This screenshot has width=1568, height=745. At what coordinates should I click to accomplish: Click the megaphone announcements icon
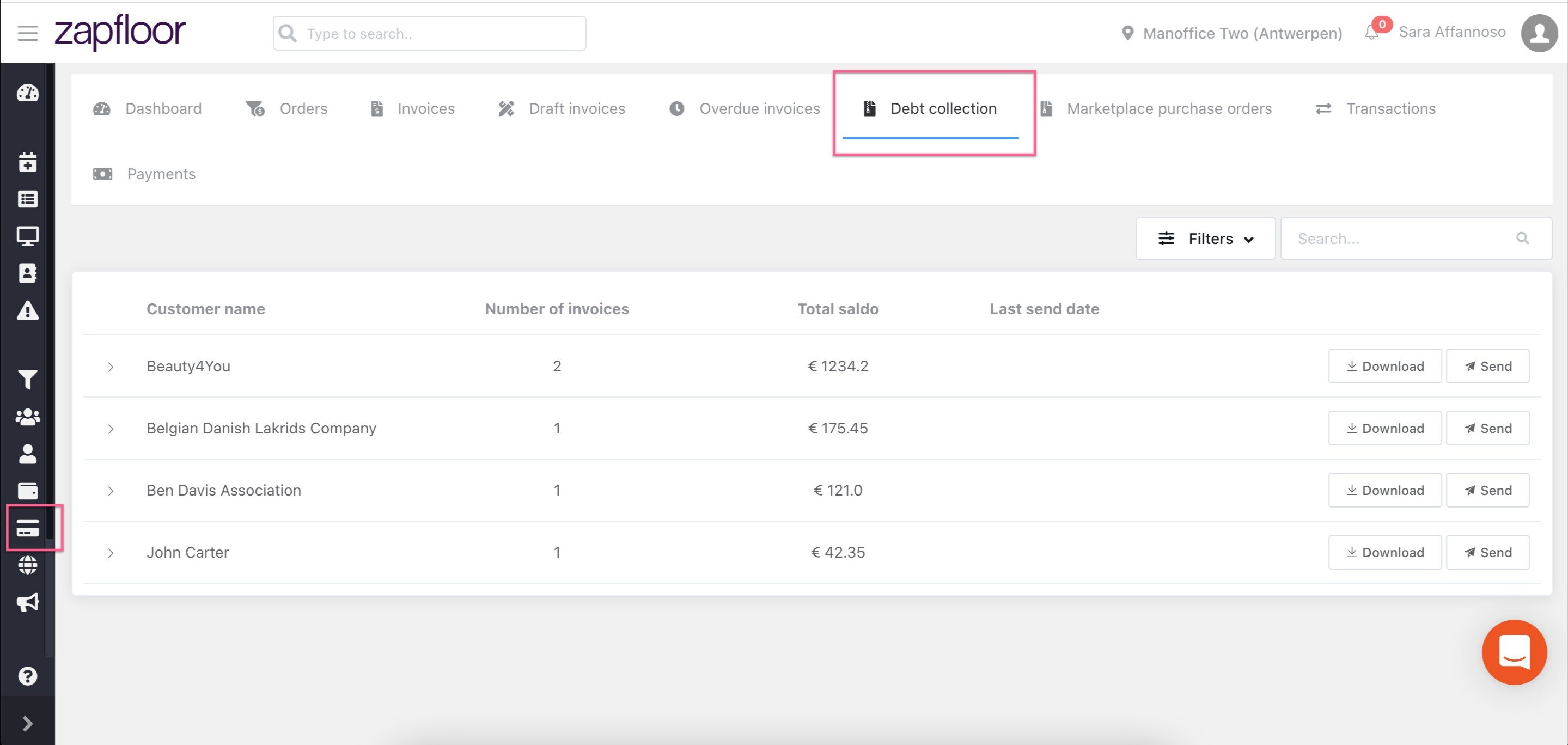(27, 602)
